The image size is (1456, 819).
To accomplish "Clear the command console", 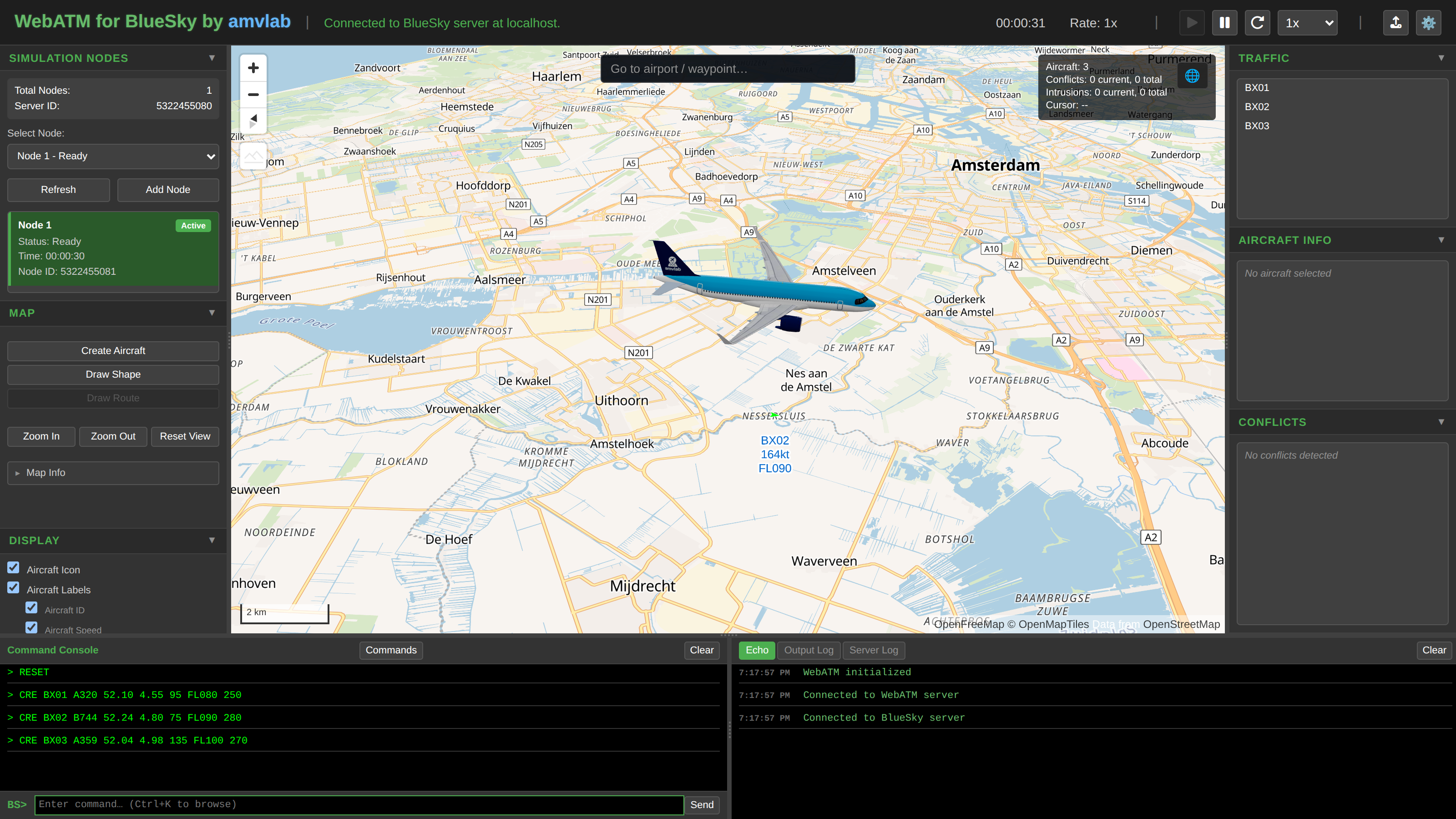I will point(702,650).
